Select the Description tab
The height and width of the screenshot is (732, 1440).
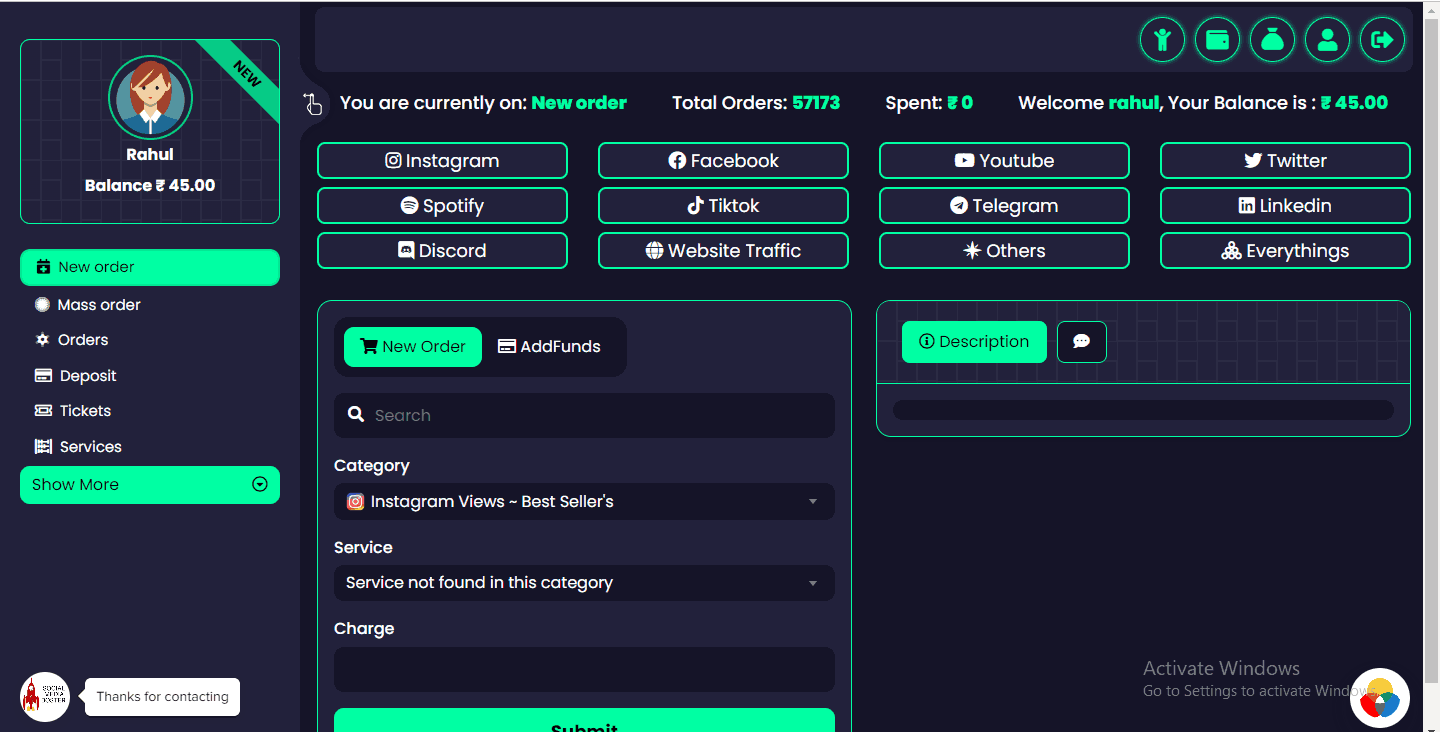pyautogui.click(x=974, y=342)
